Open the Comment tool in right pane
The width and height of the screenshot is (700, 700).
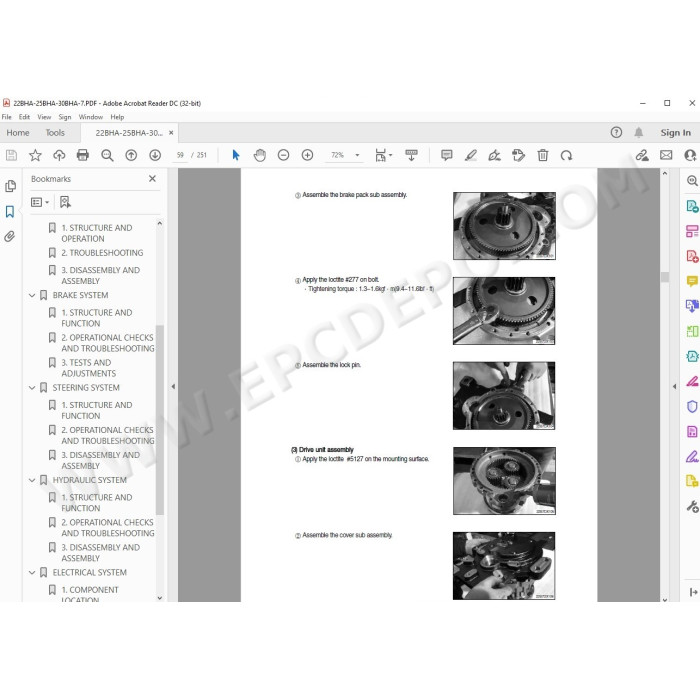point(692,281)
